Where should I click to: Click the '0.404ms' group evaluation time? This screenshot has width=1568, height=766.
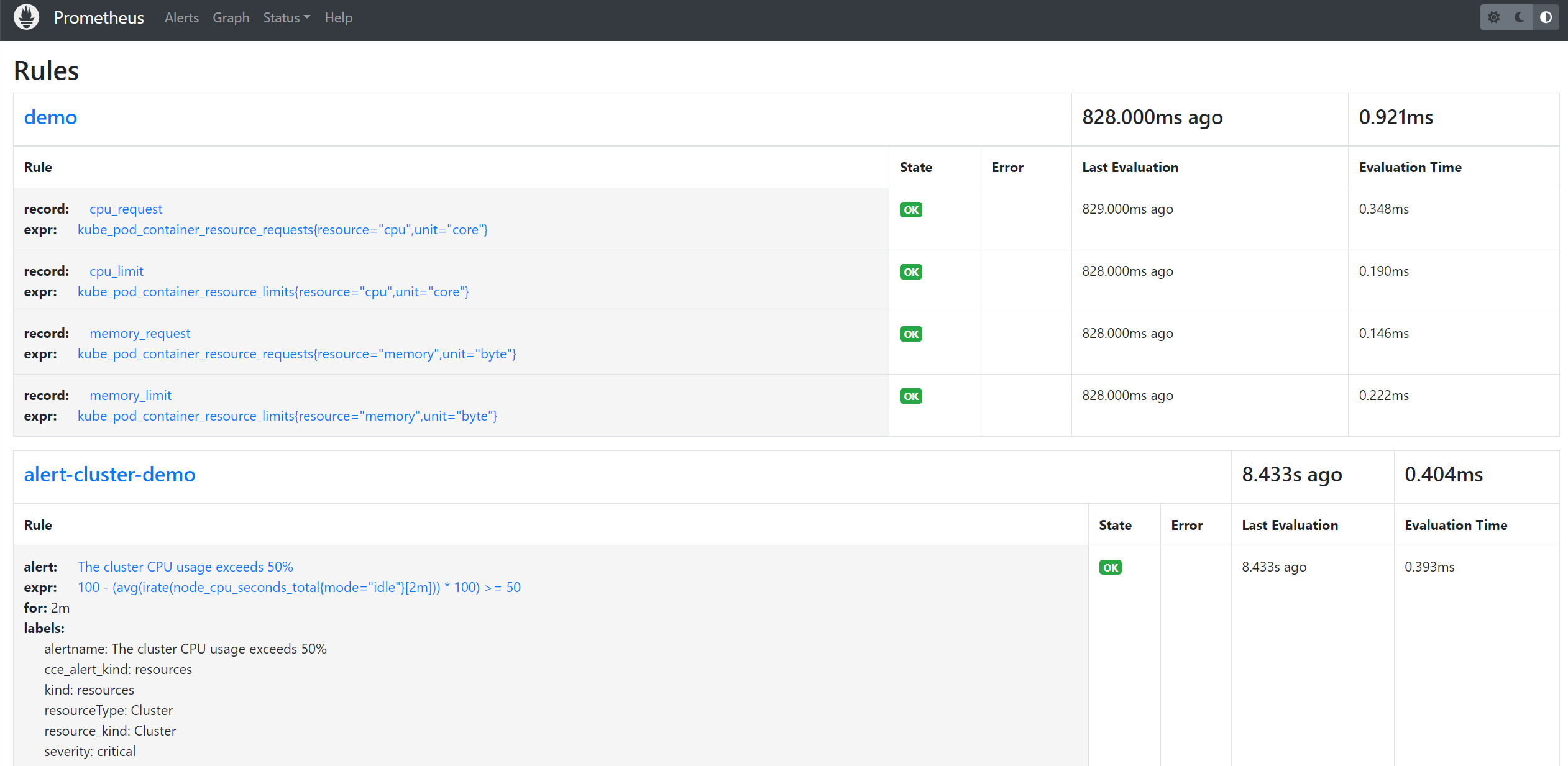(x=1444, y=475)
